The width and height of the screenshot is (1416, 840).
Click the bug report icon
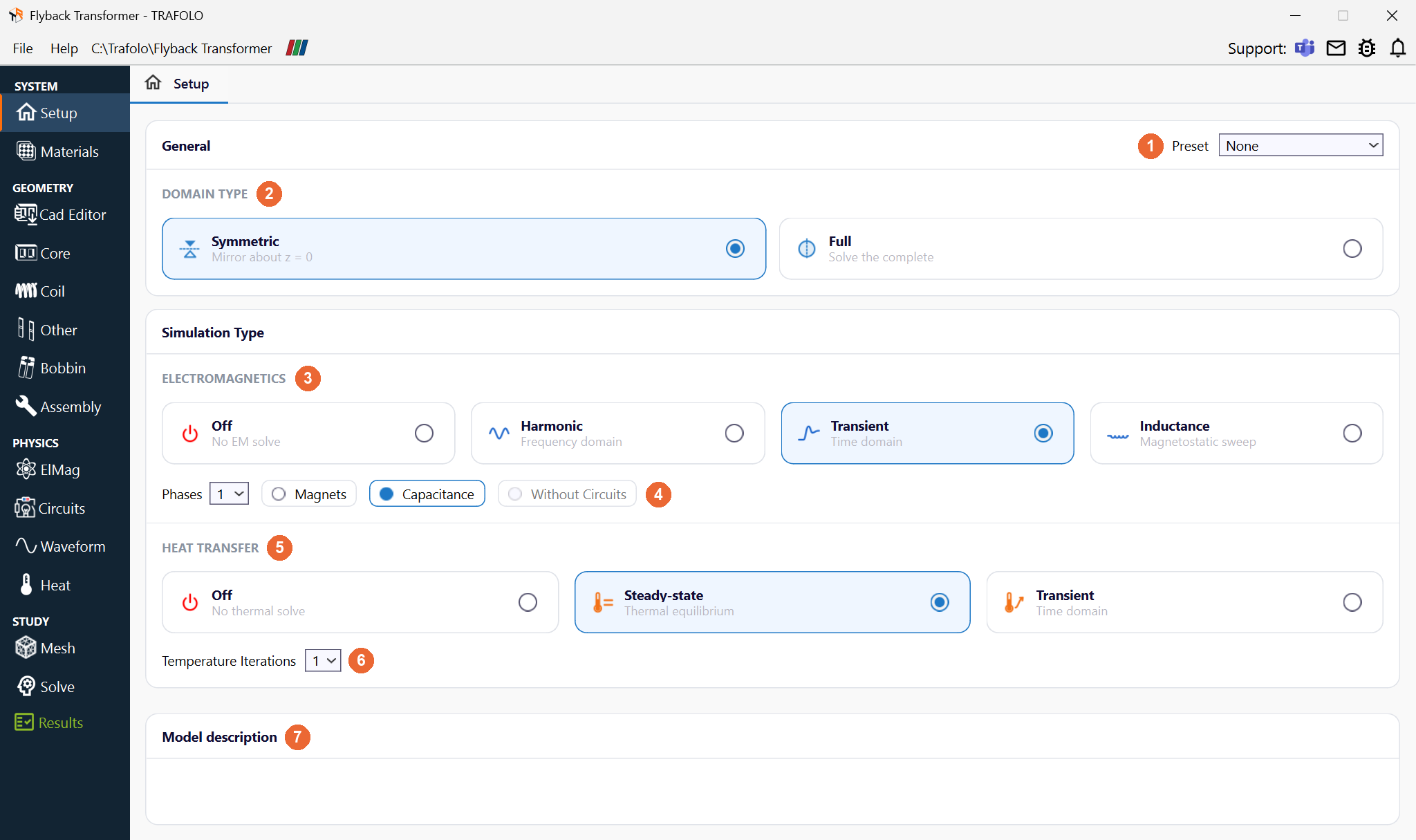[x=1367, y=48]
